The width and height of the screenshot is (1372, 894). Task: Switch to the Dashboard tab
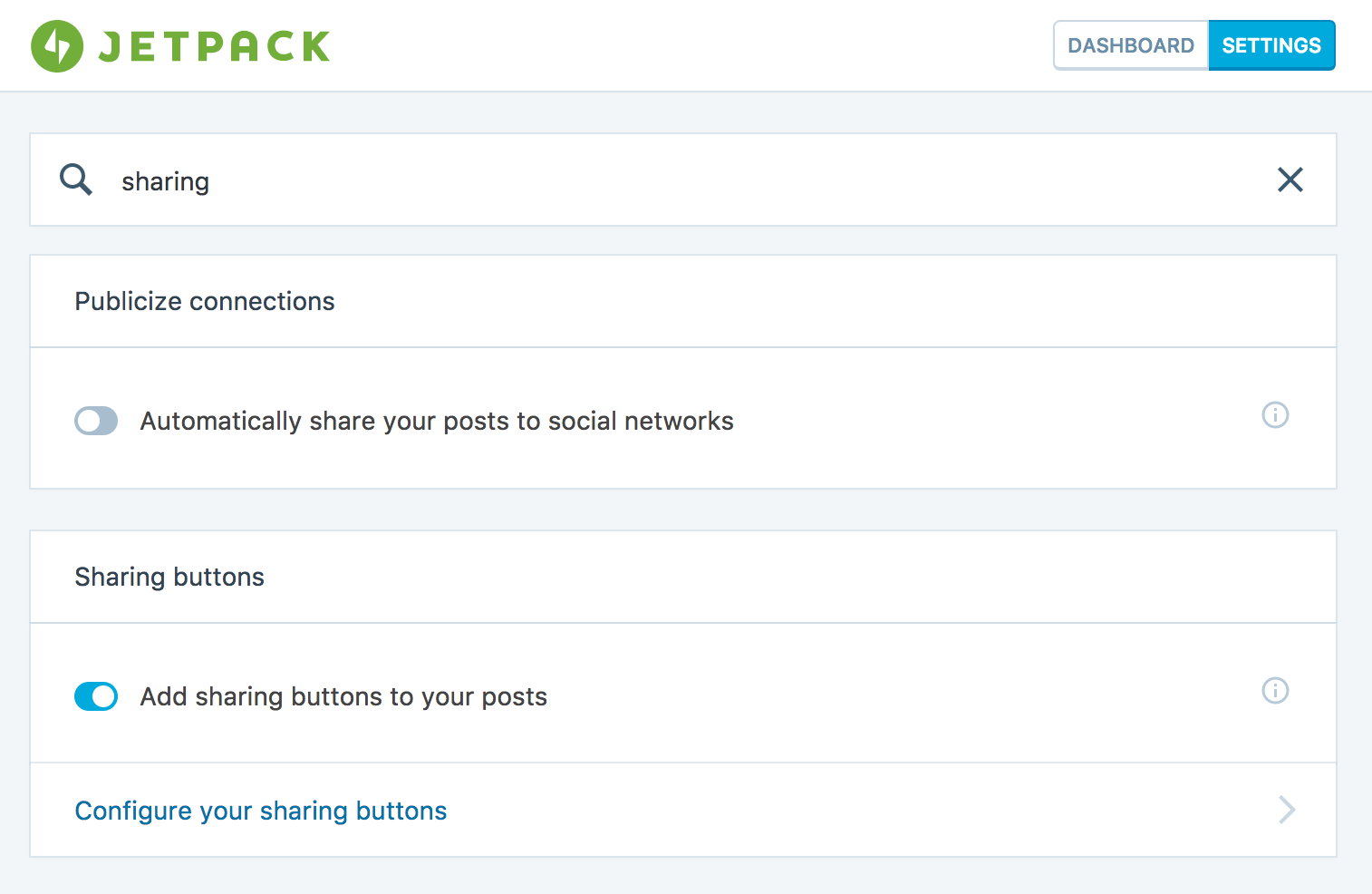point(1131,45)
